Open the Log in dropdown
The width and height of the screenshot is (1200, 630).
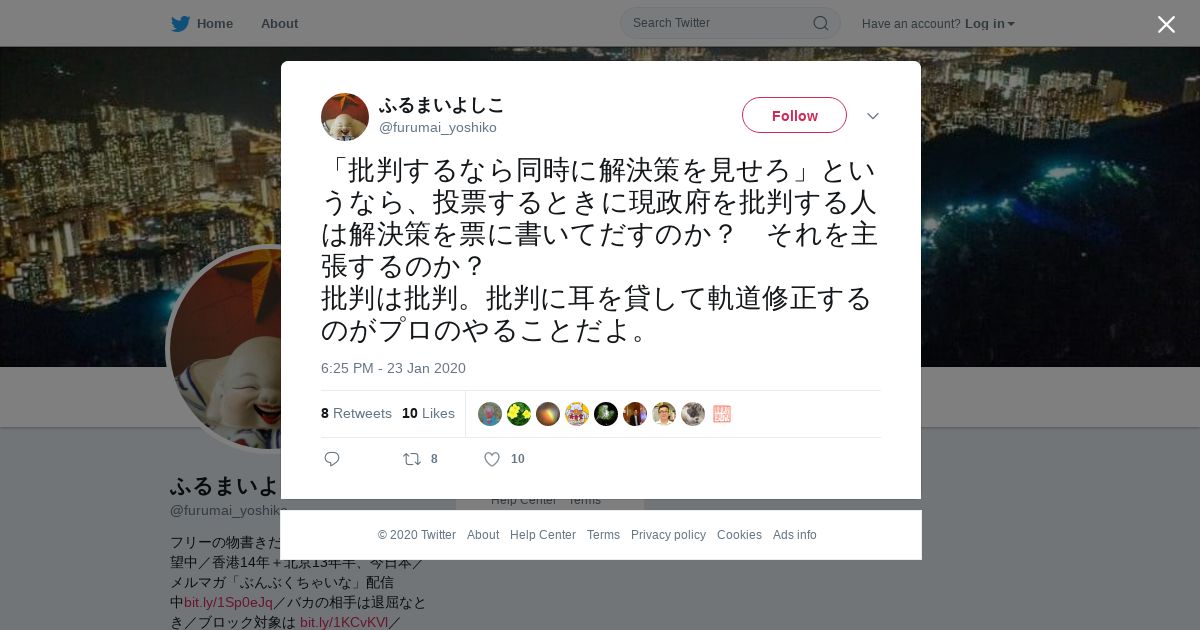tap(990, 24)
